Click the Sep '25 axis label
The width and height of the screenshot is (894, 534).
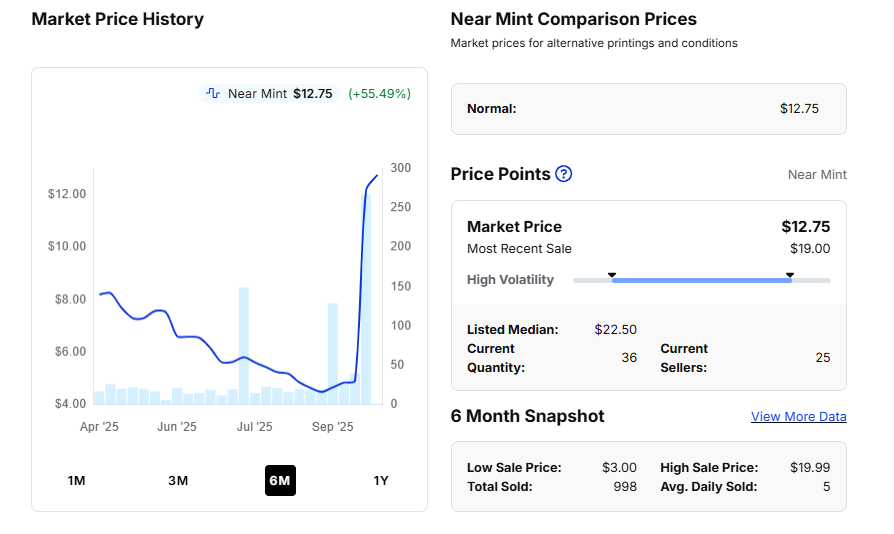coord(333,427)
